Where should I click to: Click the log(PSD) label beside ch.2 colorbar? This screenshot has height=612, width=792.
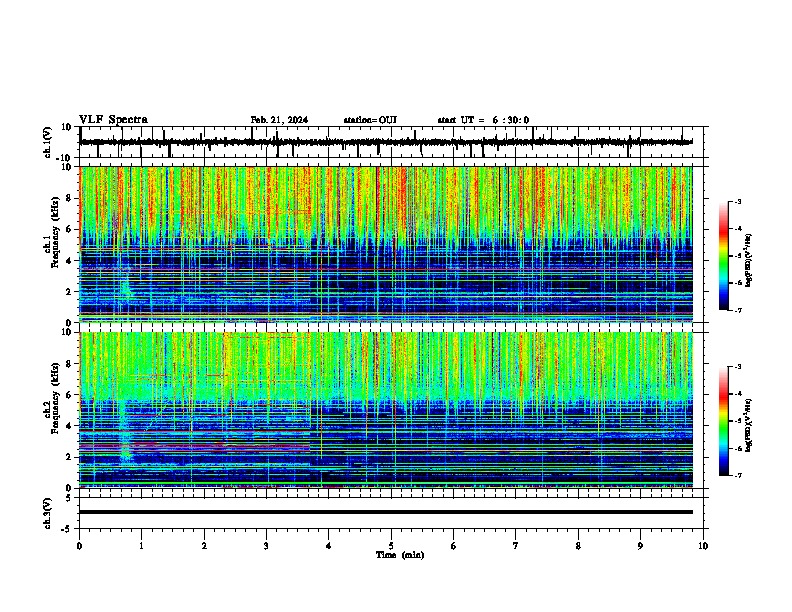748,425
